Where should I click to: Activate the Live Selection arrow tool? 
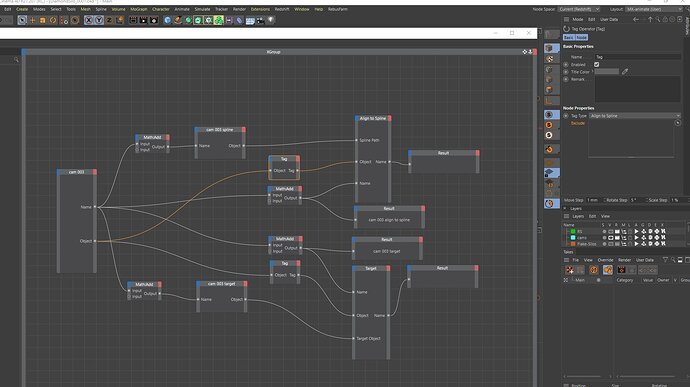tap(22, 20)
